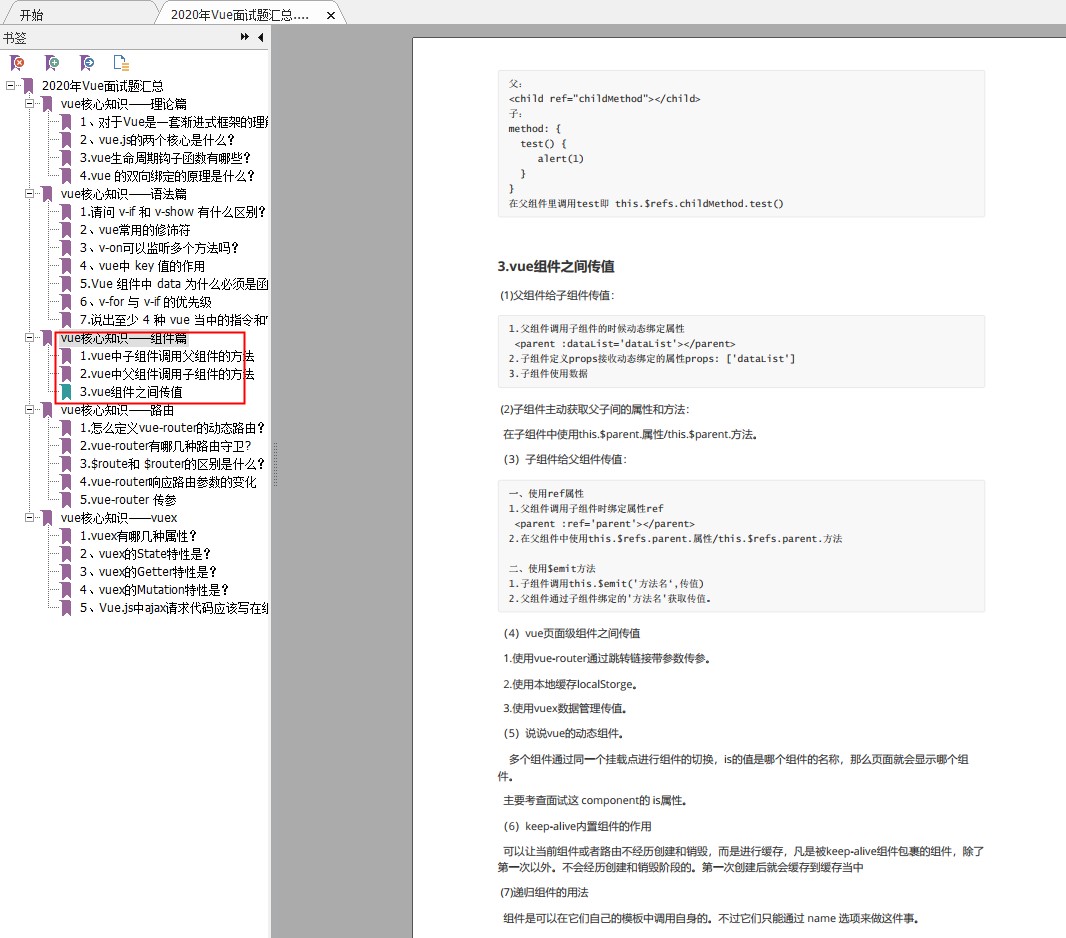The width and height of the screenshot is (1066, 938).
Task: Click the text (4) vue页面级组件之间传值
Action: pyautogui.click(x=572, y=633)
